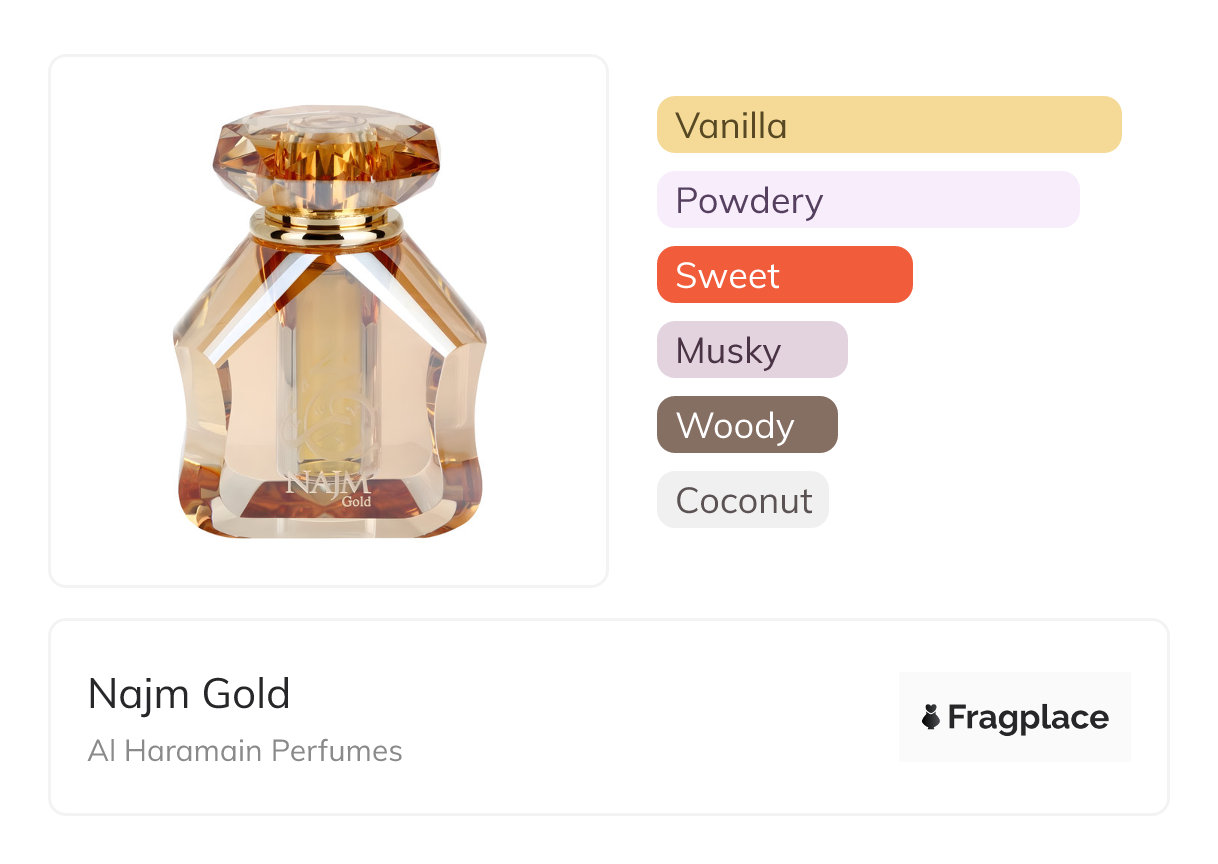
Task: Select the Powdery accord bar
Action: pos(867,200)
